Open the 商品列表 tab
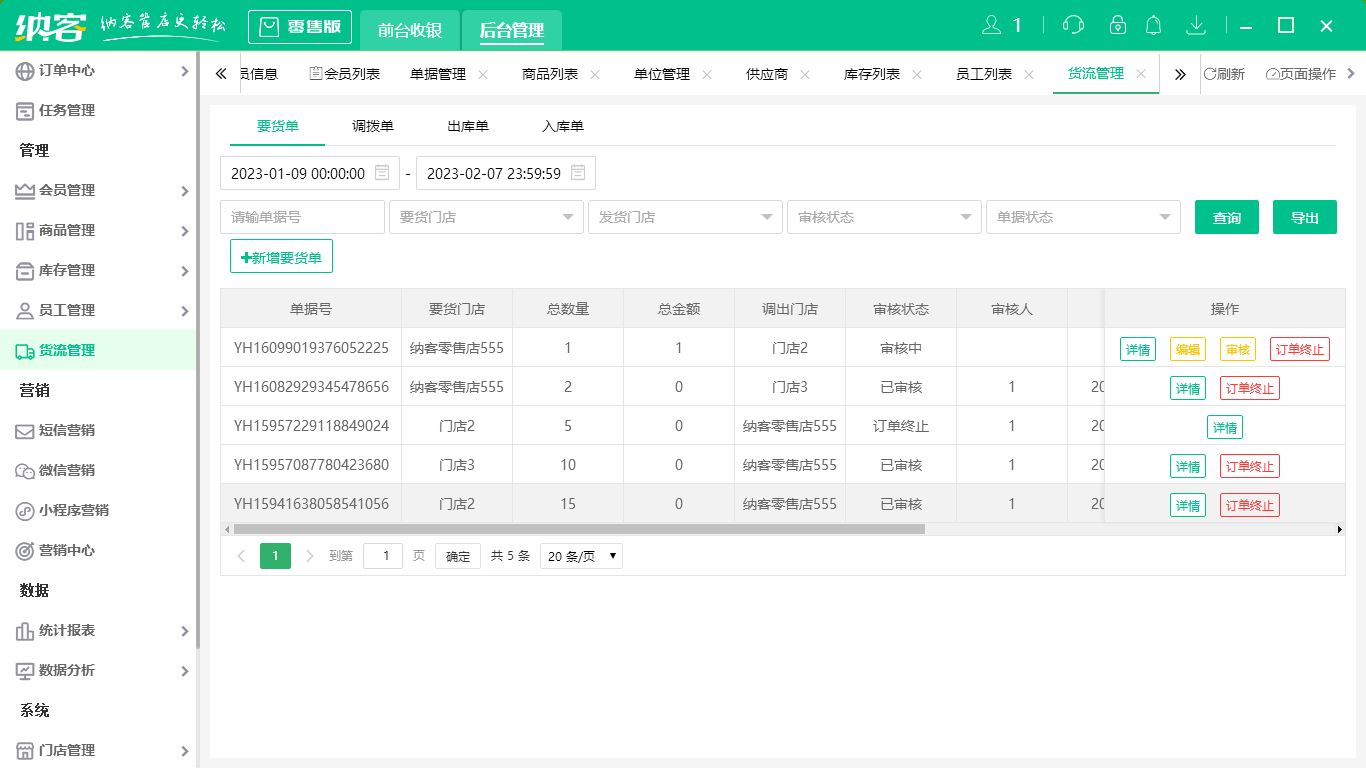Image resolution: width=1366 pixels, height=768 pixels. pos(548,73)
